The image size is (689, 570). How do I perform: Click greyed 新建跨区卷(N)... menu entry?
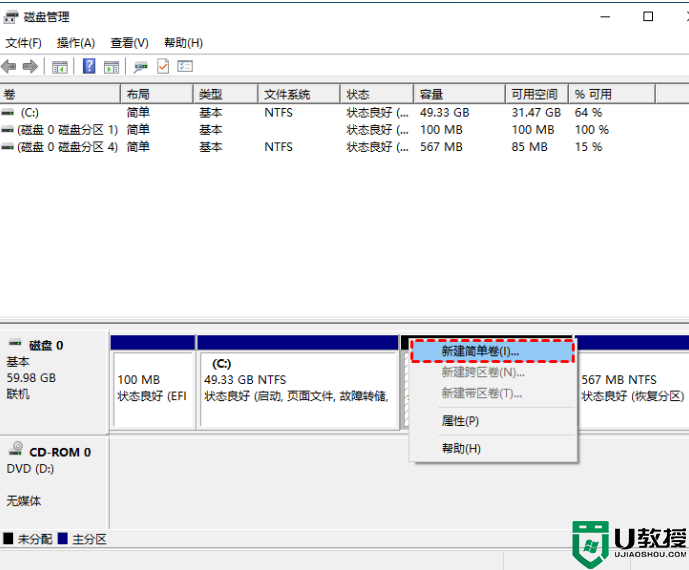pos(493,372)
